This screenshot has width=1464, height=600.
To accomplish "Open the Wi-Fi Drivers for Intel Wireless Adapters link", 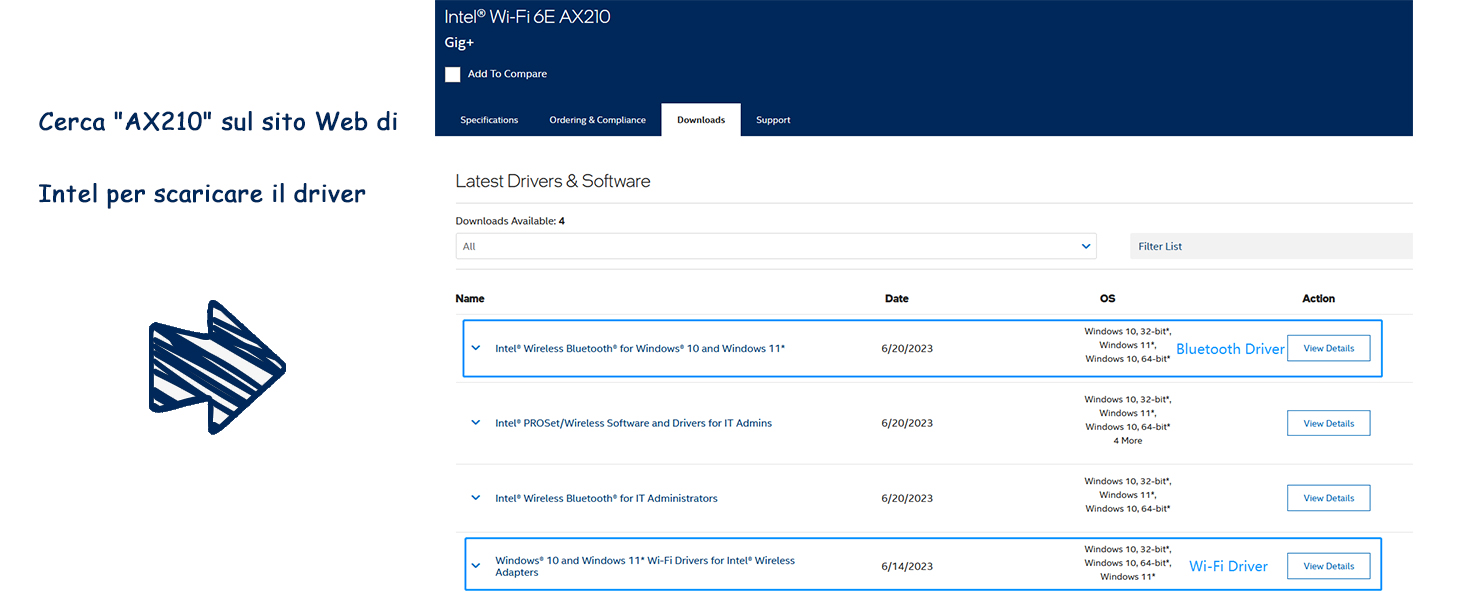I will pyautogui.click(x=644, y=561).
